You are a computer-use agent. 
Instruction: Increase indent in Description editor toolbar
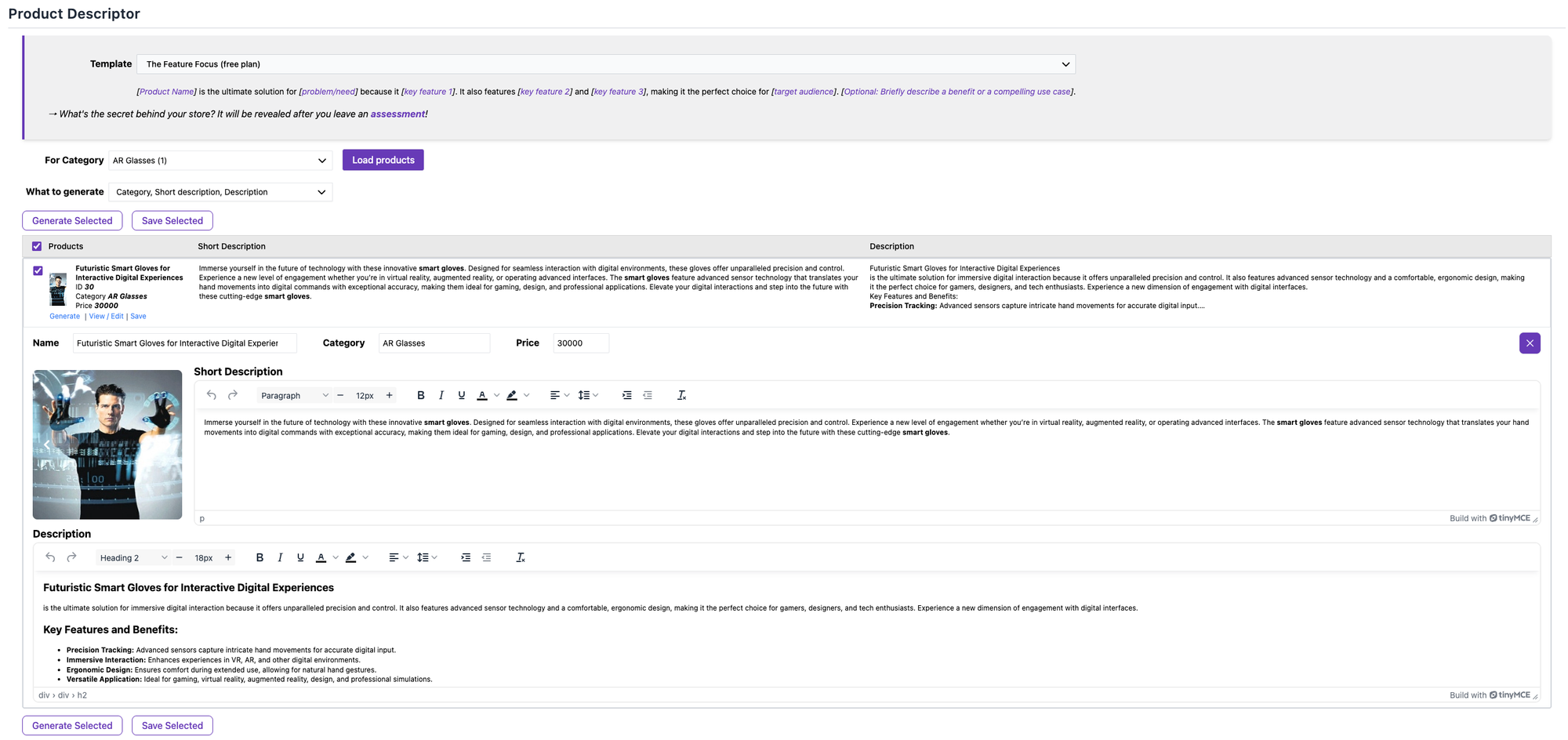tap(466, 558)
